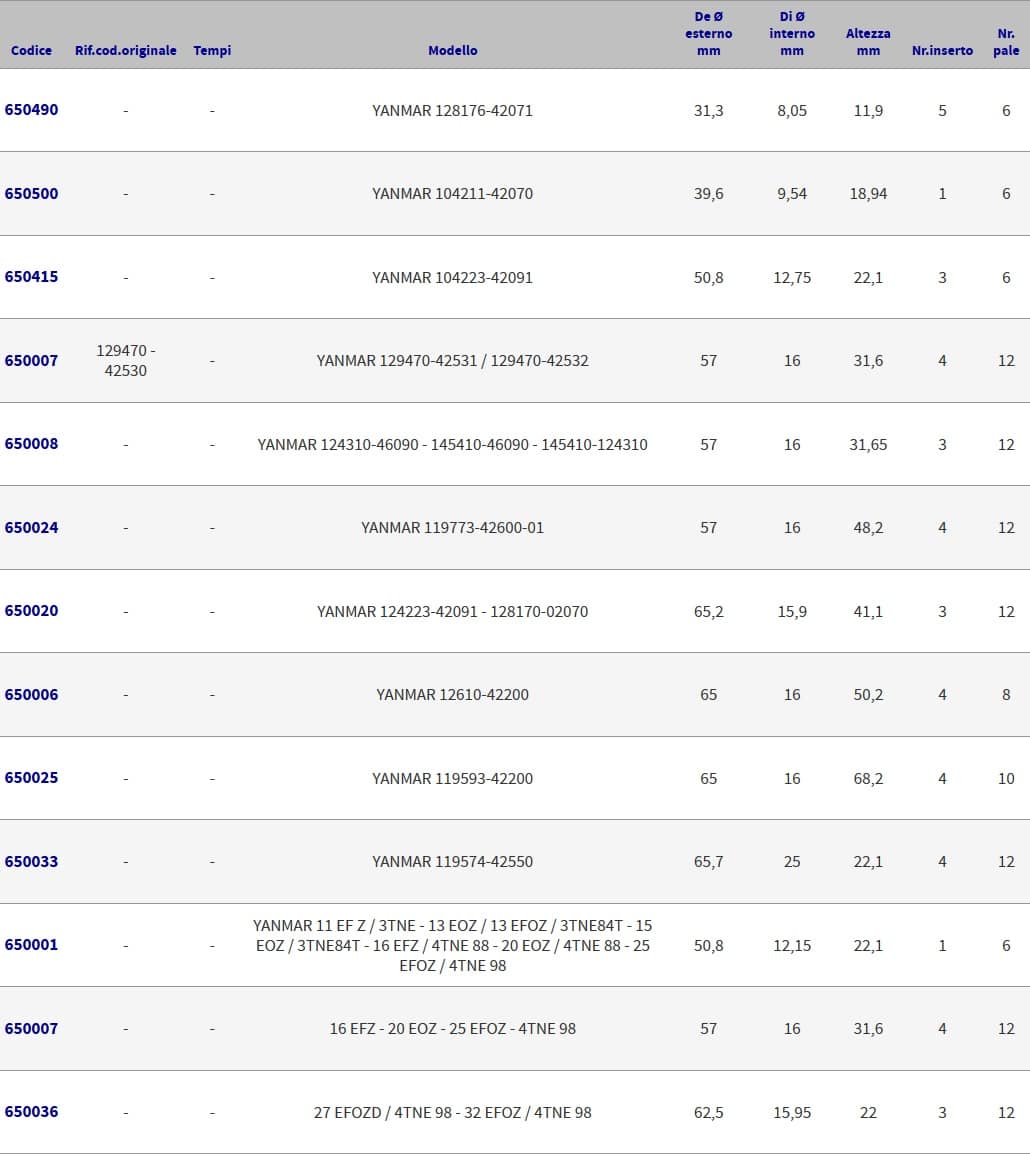
Task: Click the Rif.cod.originale column header
Action: (126, 50)
